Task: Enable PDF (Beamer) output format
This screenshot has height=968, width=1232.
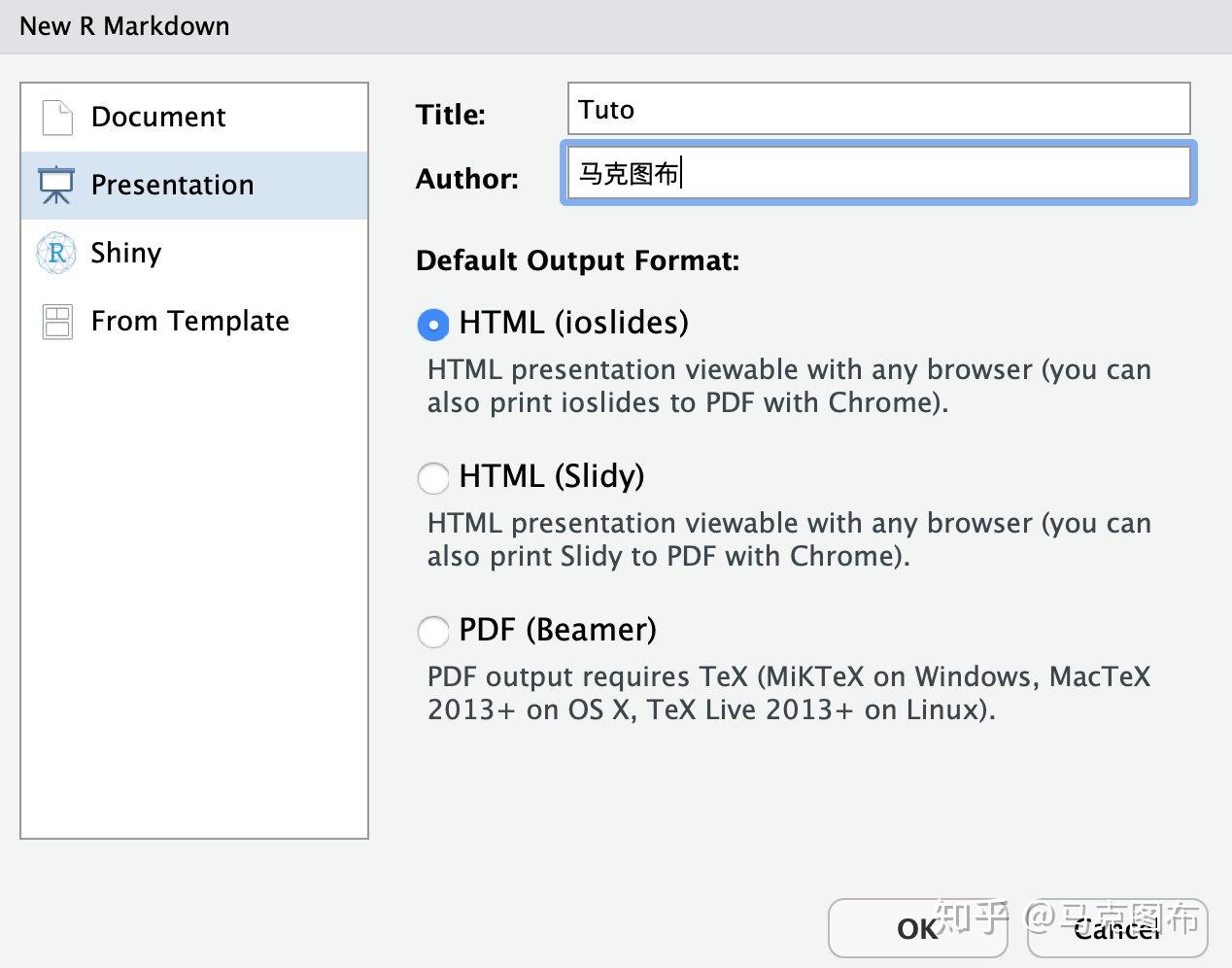Action: point(433,632)
